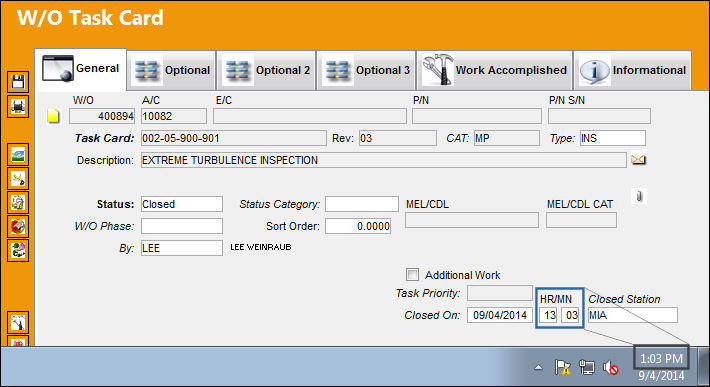Click the MEL/CDL CAT field

(x=581, y=220)
